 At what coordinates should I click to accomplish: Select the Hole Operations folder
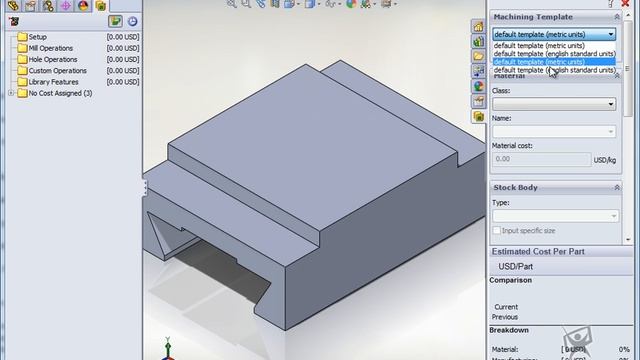(47, 59)
